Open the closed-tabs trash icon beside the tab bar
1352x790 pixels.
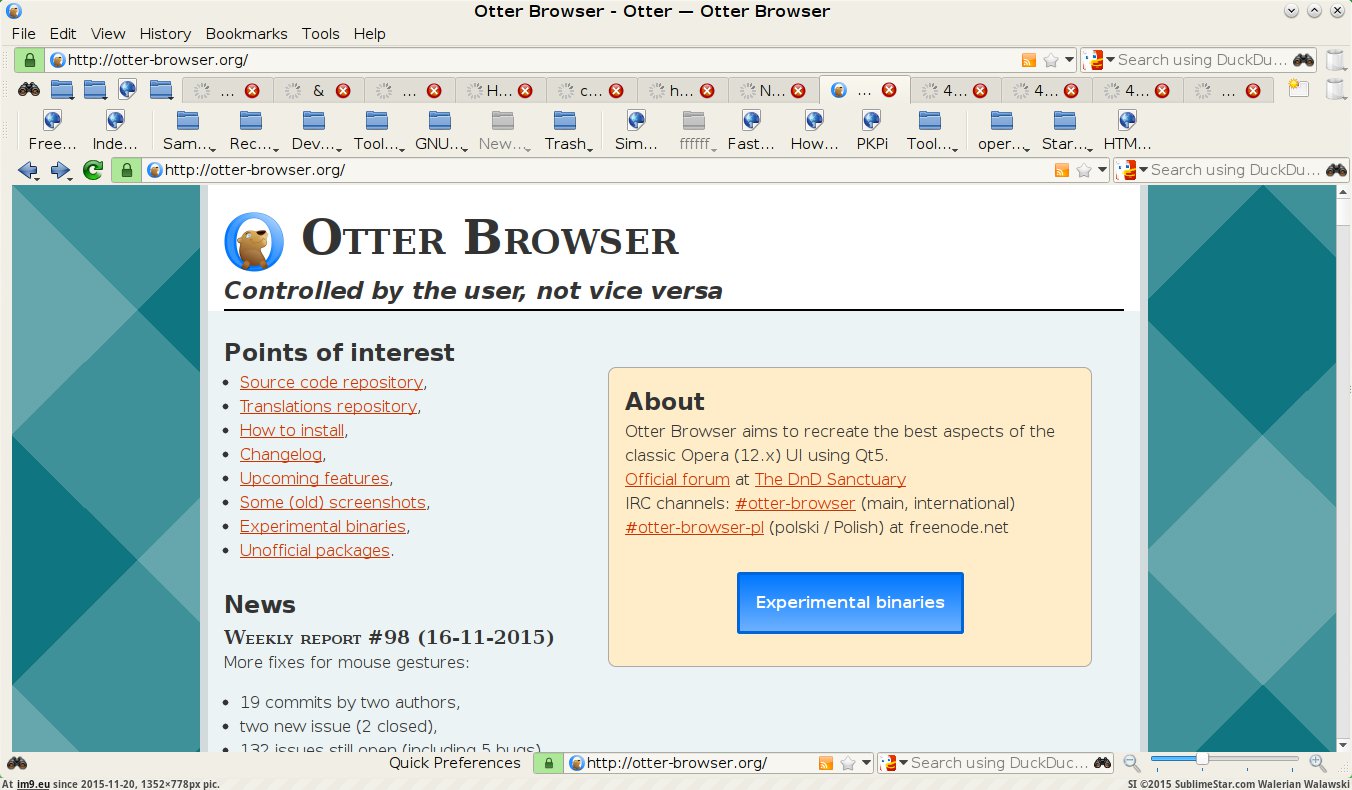[1335, 90]
